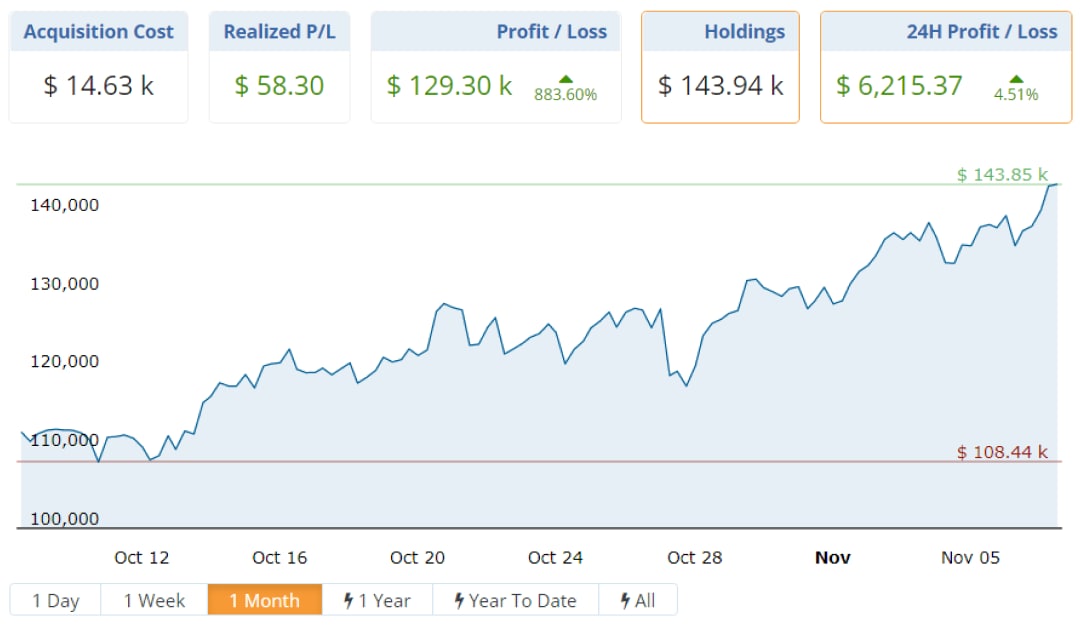Click the Realized P/L value $58.30

click(279, 86)
